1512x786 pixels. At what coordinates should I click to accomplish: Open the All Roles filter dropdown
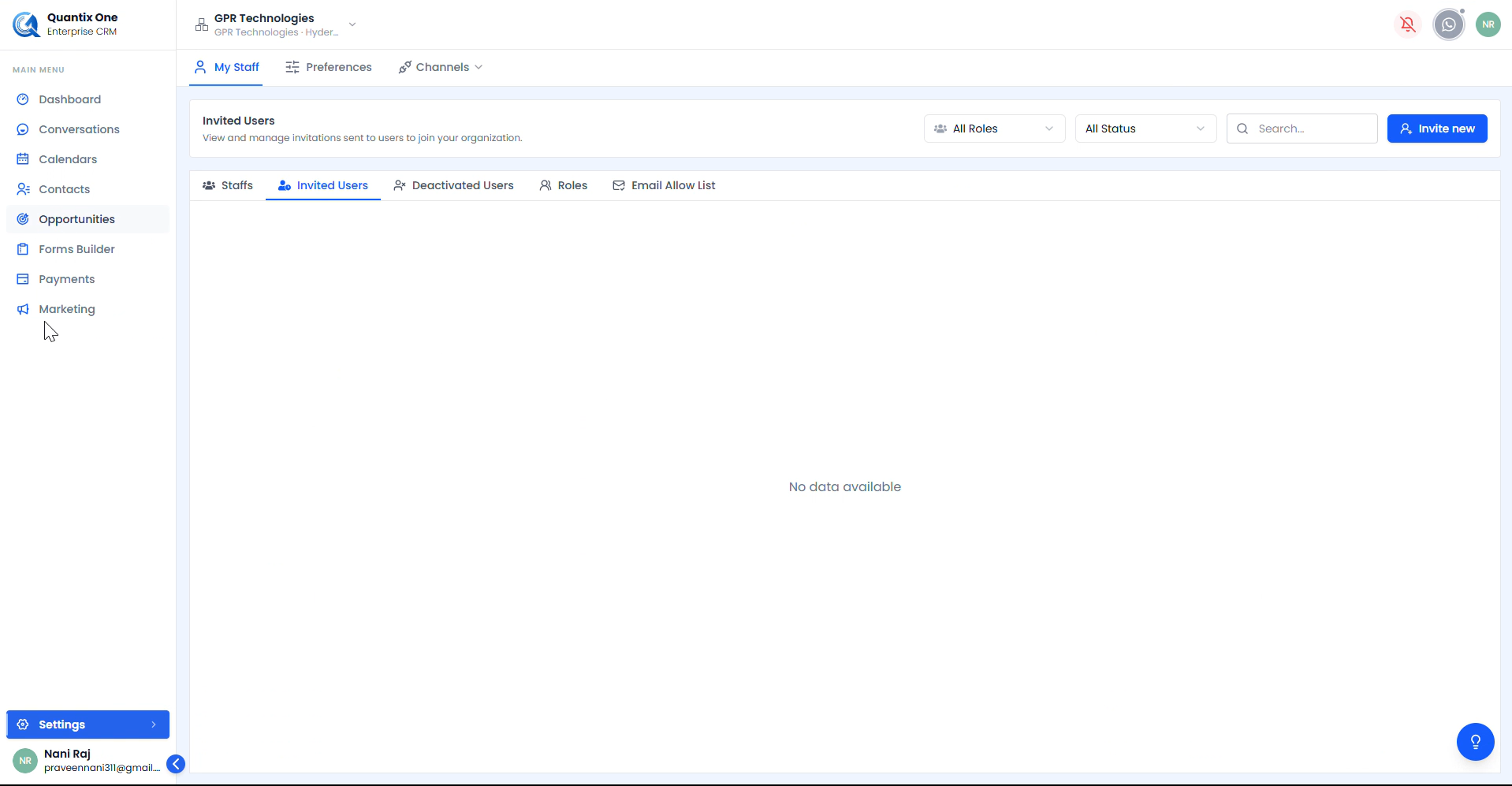tap(994, 129)
